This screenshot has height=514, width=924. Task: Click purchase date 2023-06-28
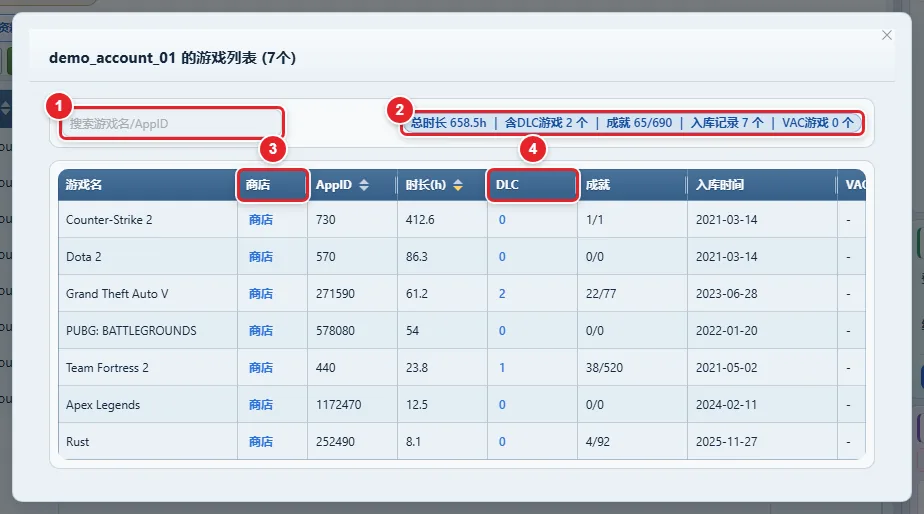click(x=727, y=294)
